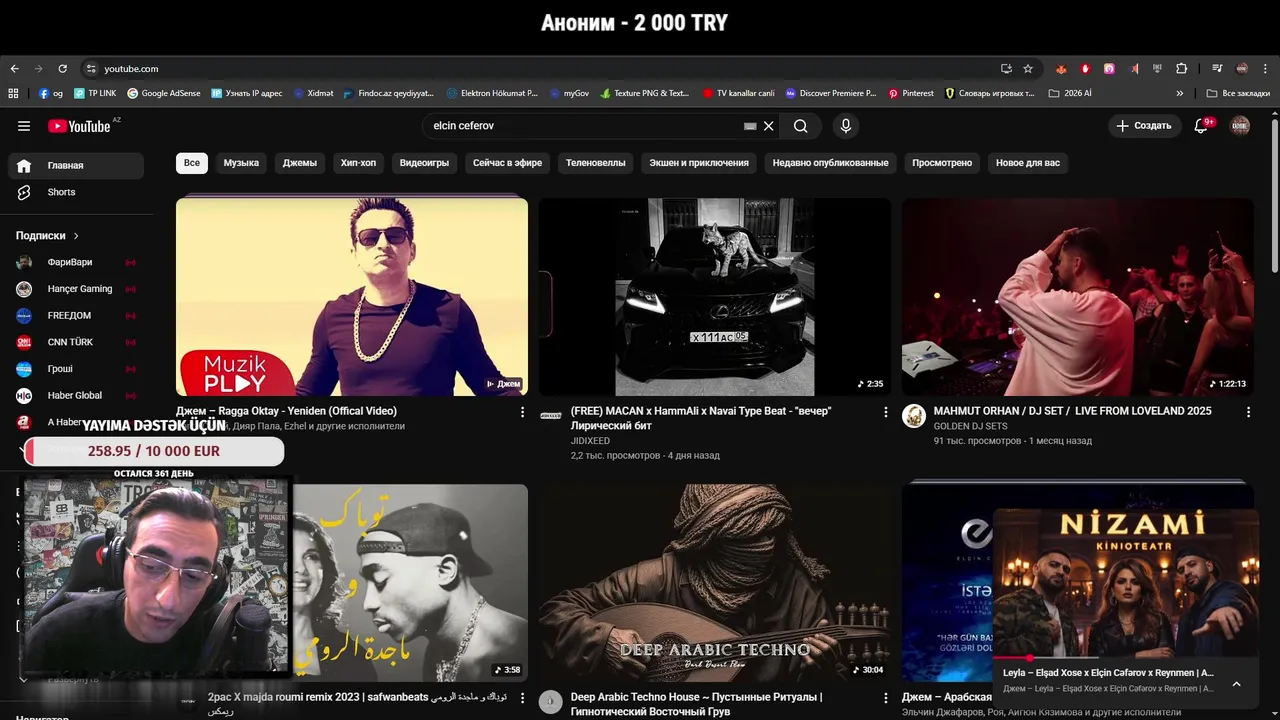The height and width of the screenshot is (720, 1280).
Task: Open JIDIXEED channel avatar
Action: tap(551, 416)
